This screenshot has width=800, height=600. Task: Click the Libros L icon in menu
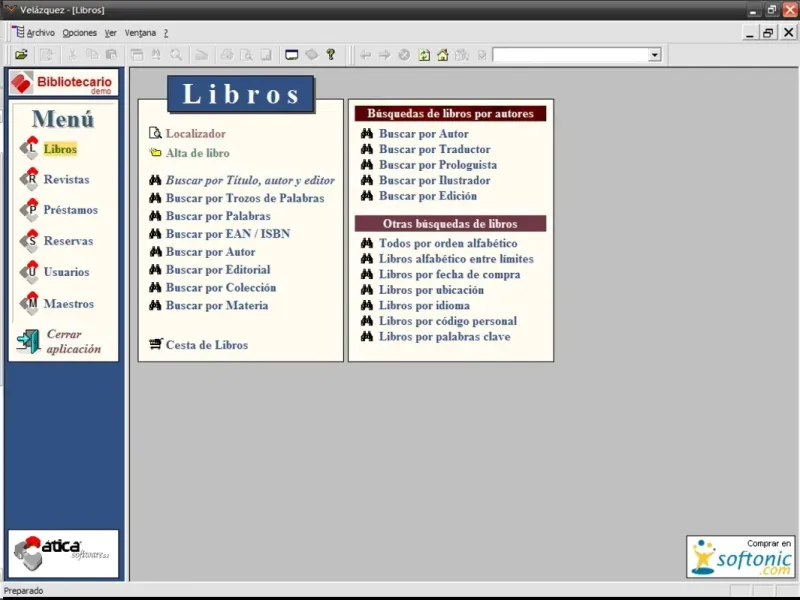coord(30,147)
